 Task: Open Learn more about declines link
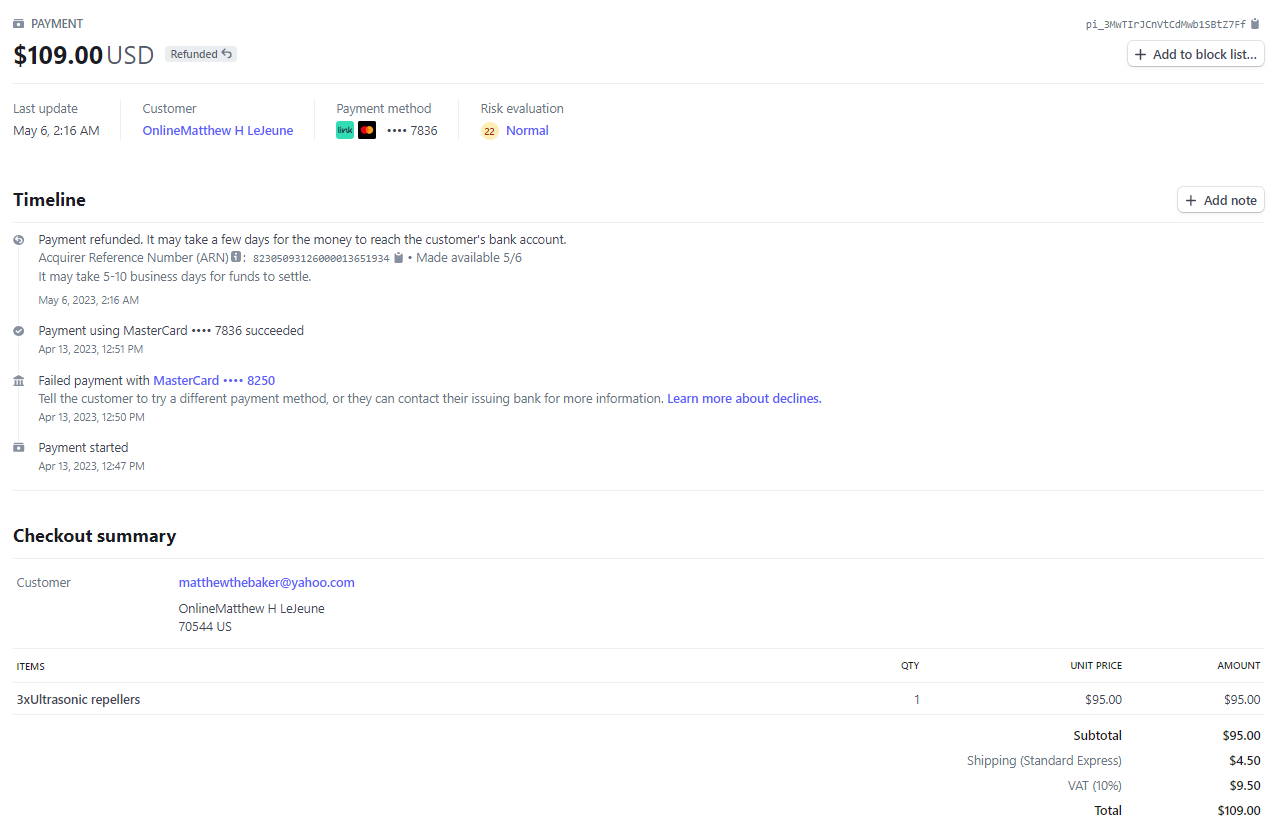coord(744,399)
